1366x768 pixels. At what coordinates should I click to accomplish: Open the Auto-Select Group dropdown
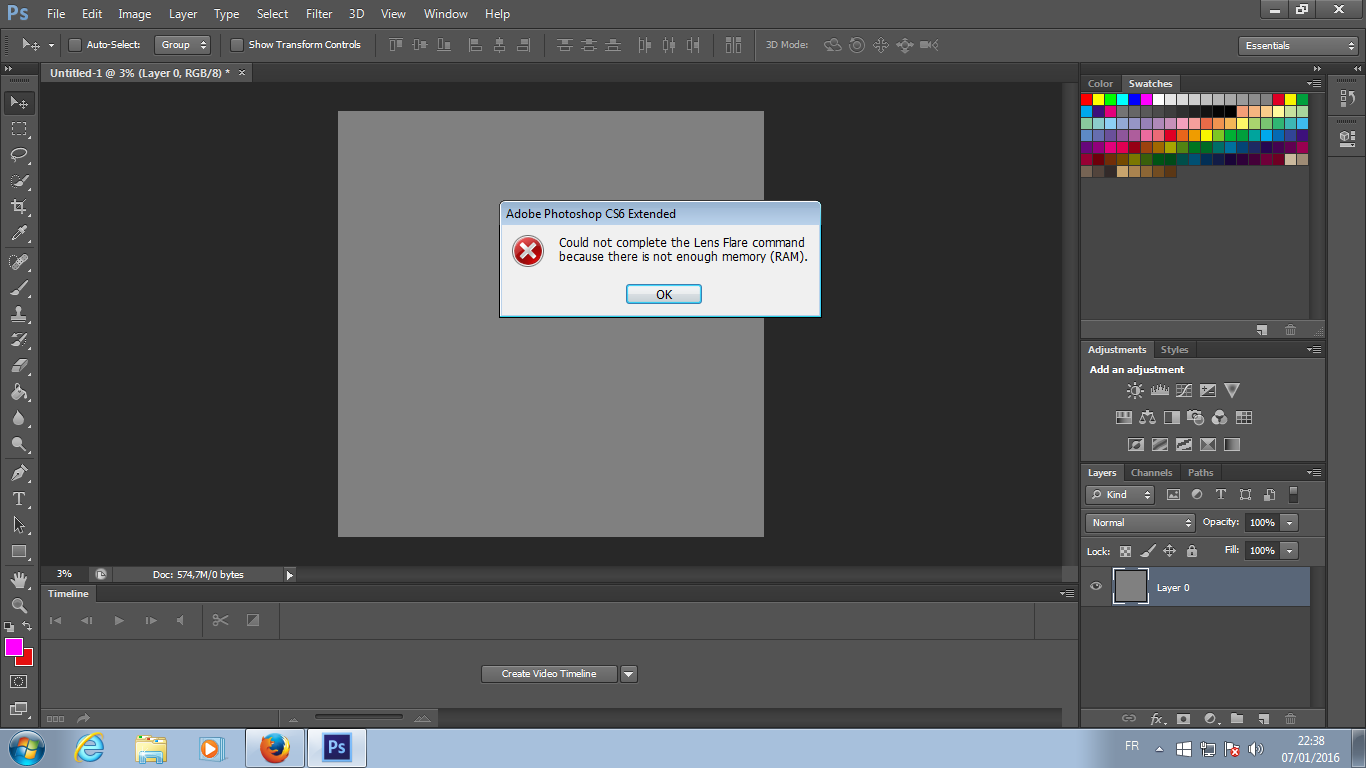183,45
